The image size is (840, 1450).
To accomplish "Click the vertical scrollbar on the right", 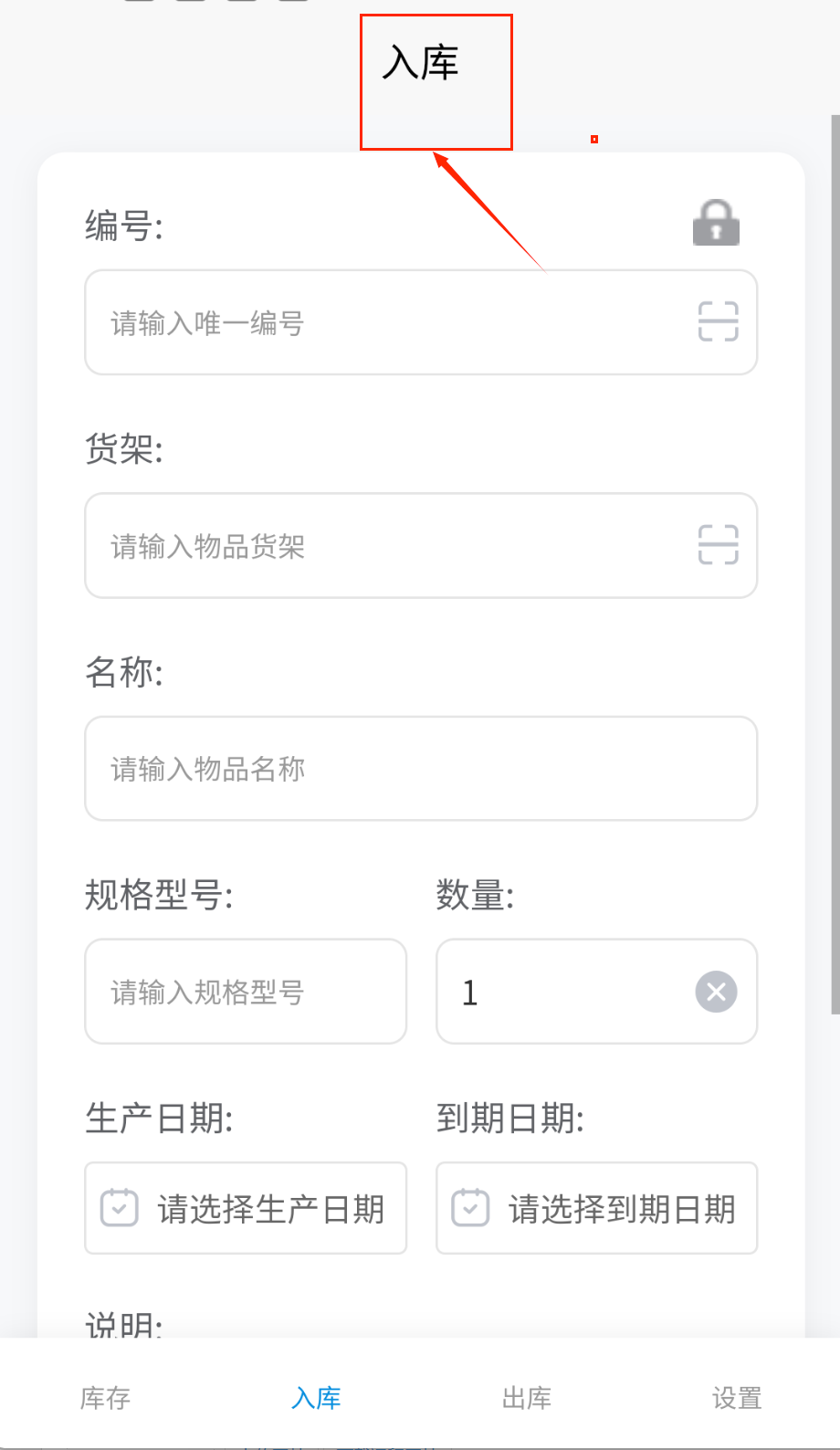I will coord(835,548).
